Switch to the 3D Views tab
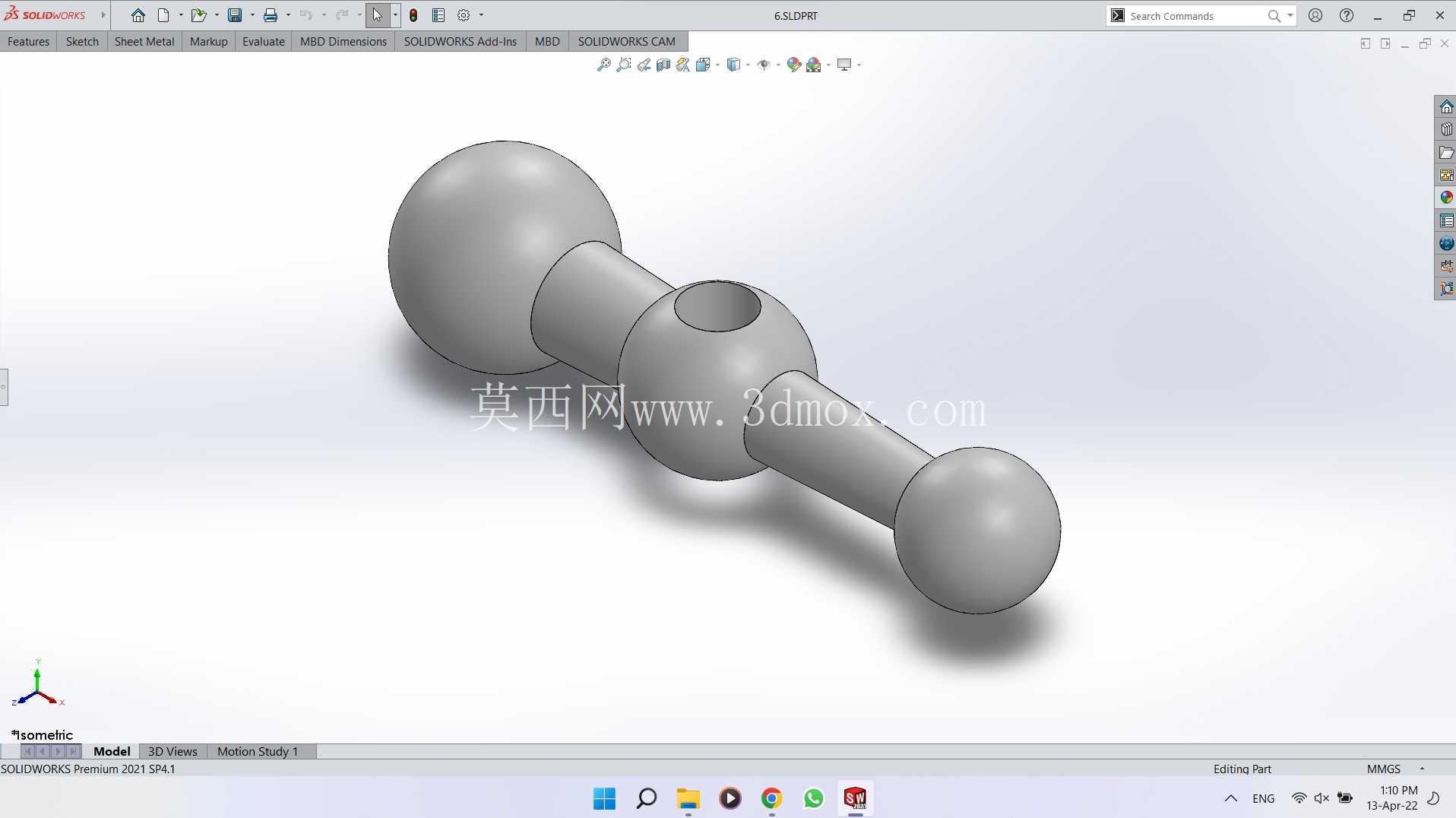1456x818 pixels. pyautogui.click(x=173, y=751)
